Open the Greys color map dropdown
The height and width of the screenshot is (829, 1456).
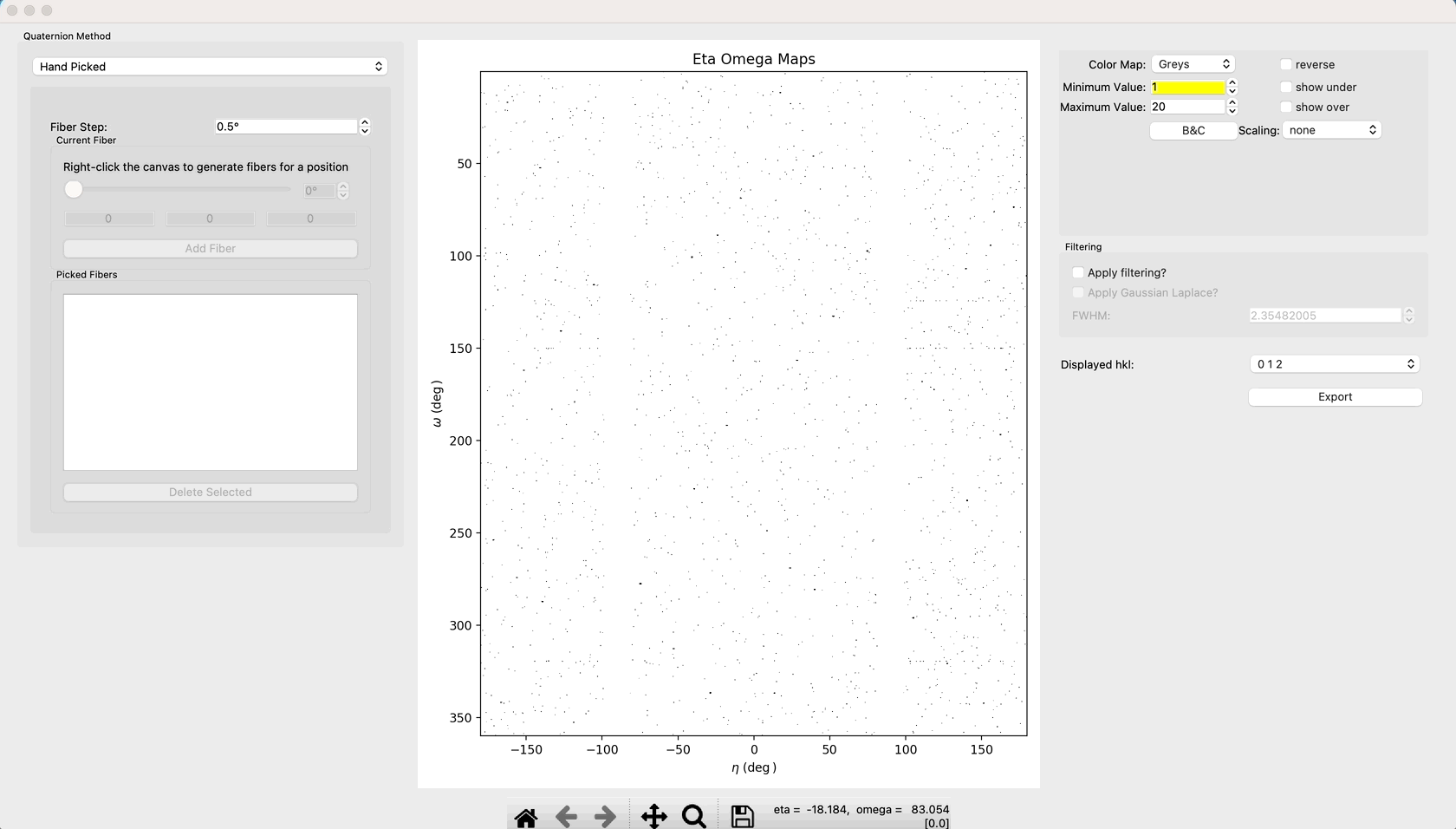coord(1193,64)
